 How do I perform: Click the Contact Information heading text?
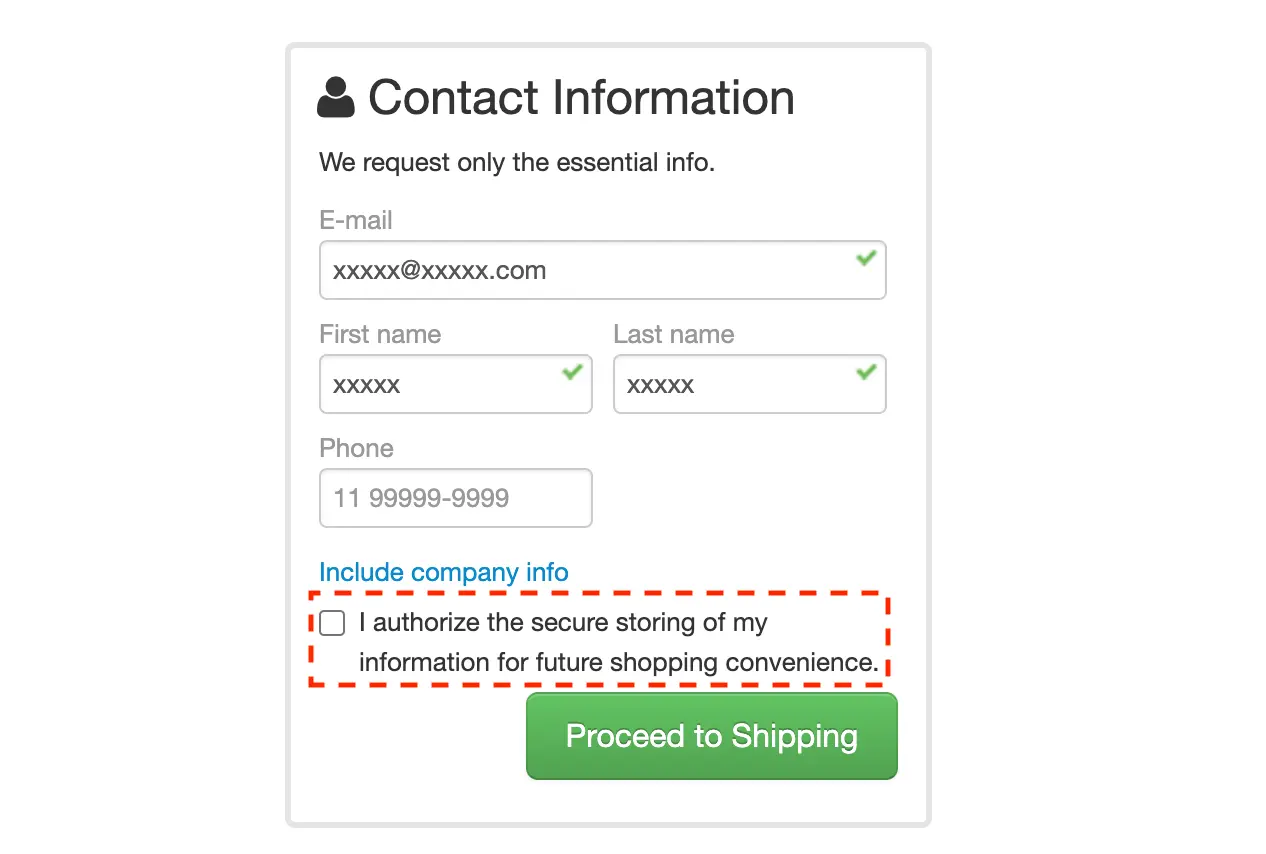(581, 98)
